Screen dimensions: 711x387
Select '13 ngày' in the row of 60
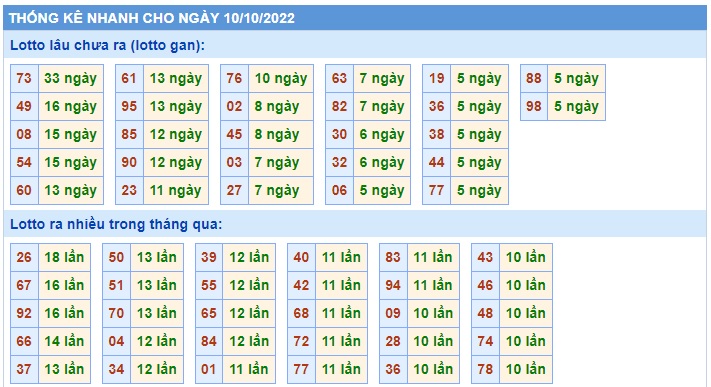point(71,191)
